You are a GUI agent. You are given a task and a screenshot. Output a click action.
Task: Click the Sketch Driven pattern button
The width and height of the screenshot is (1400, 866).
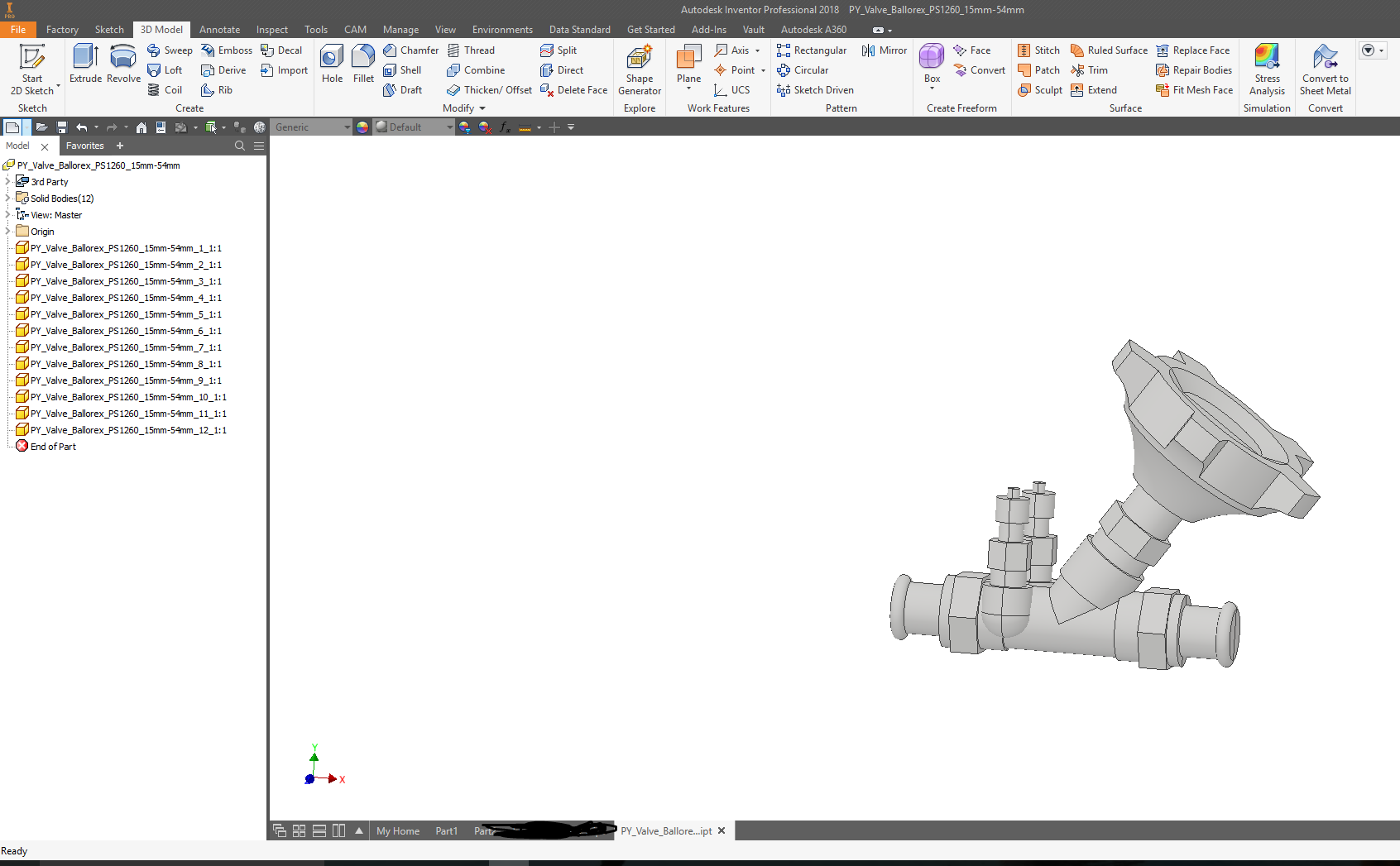[x=815, y=90]
